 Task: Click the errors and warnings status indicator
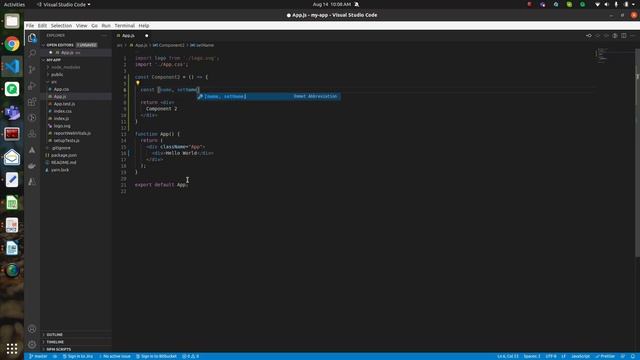191,356
